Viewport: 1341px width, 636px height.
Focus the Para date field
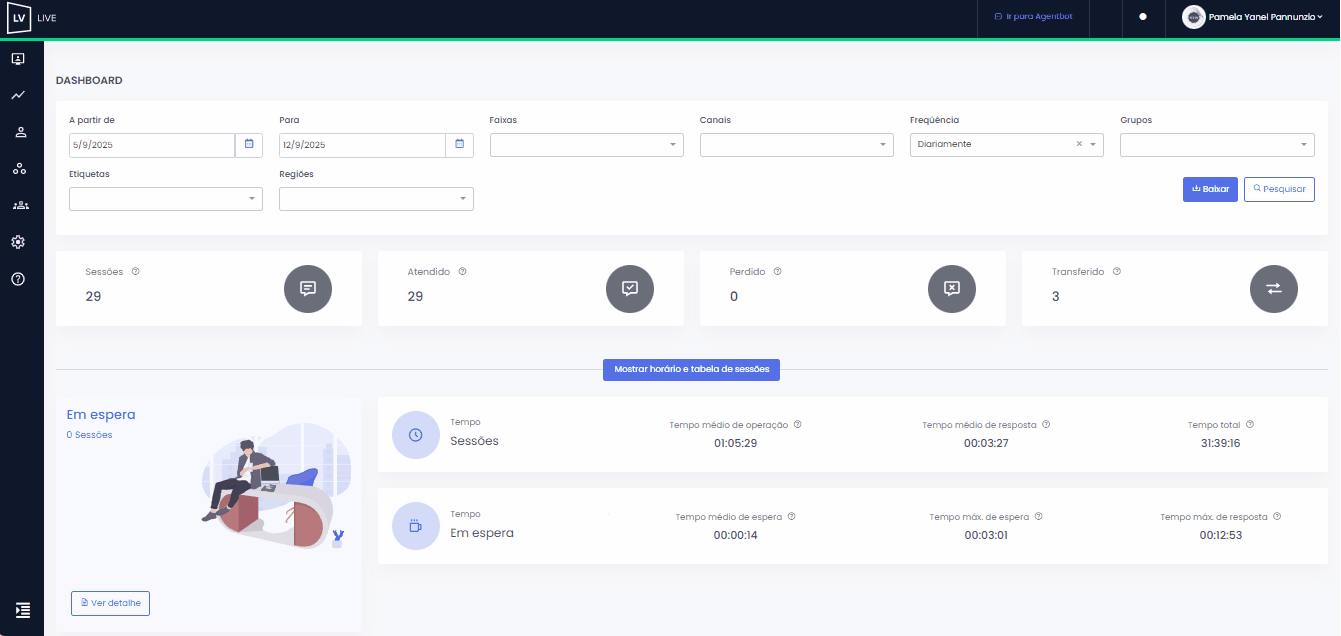point(362,145)
